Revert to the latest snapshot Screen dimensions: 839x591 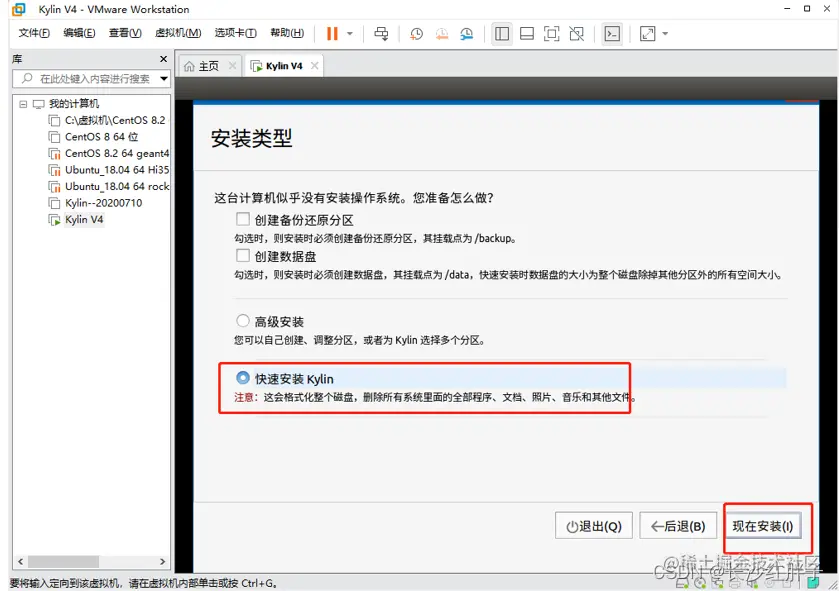(441, 33)
